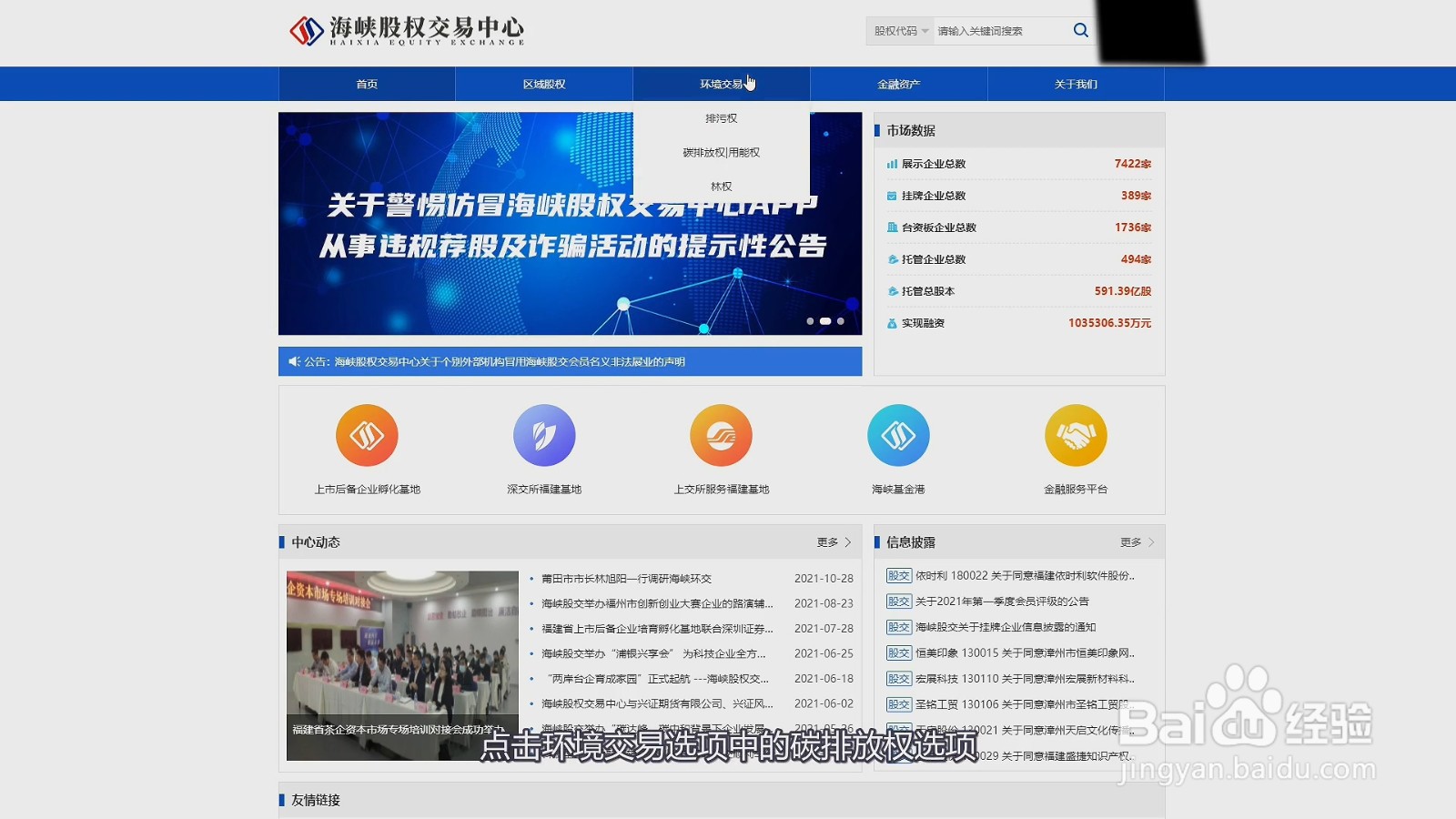Click the 展示企业总数 bar chart icon

pos(893,164)
